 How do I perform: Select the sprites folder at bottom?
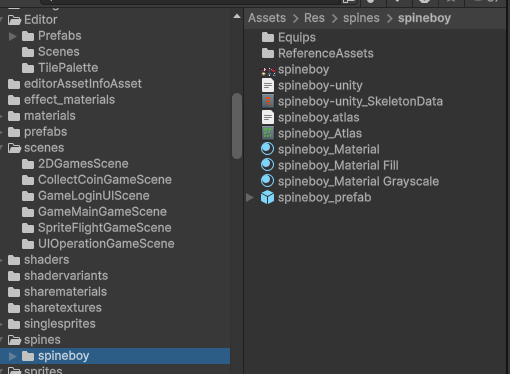point(43,371)
